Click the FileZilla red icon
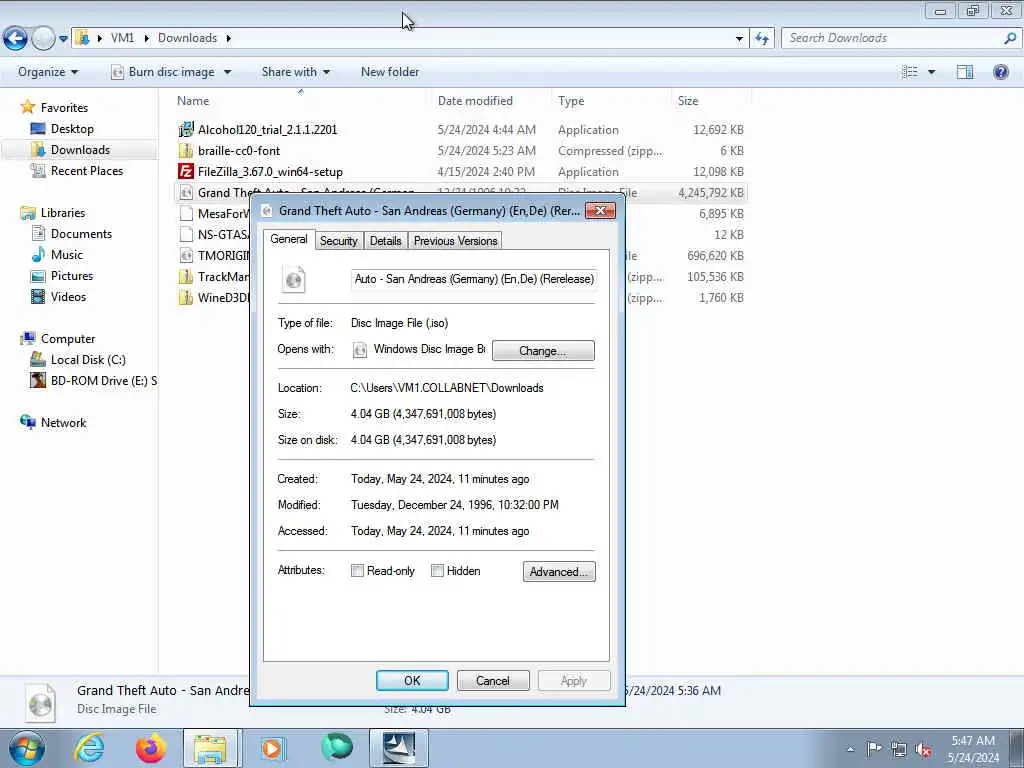 point(186,172)
